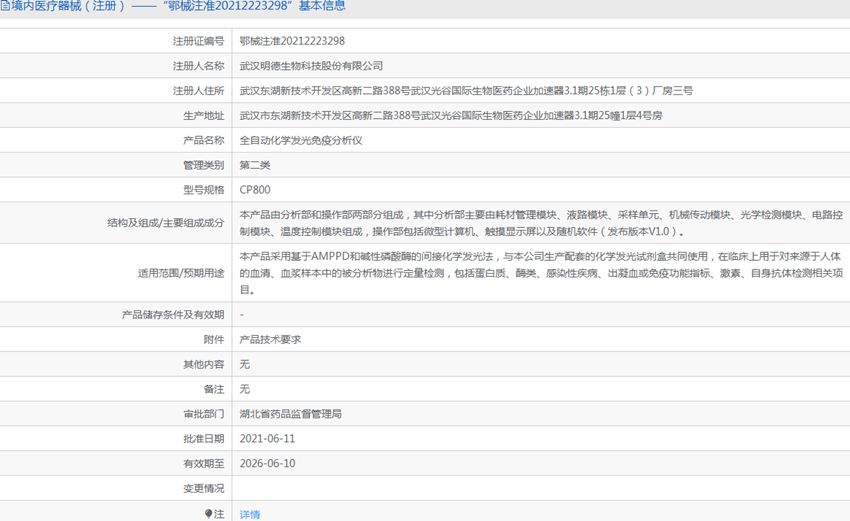Viewport: 850px width, 521px height.
Task: Click the page title 境内医疗器械（注册）基本信息
Action: (x=178, y=7)
